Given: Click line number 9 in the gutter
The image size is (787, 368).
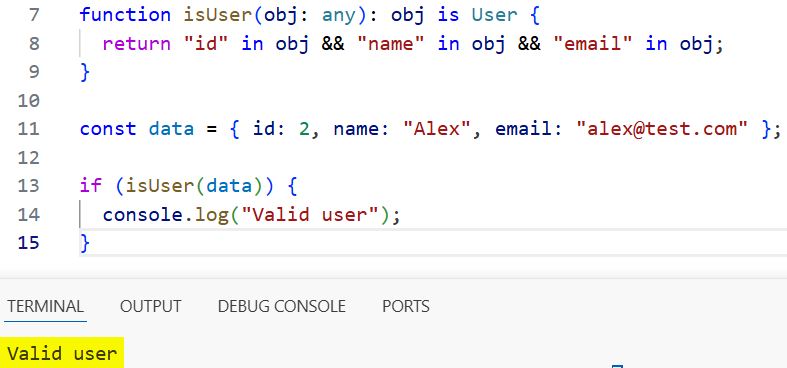Looking at the screenshot, I should [x=34, y=72].
